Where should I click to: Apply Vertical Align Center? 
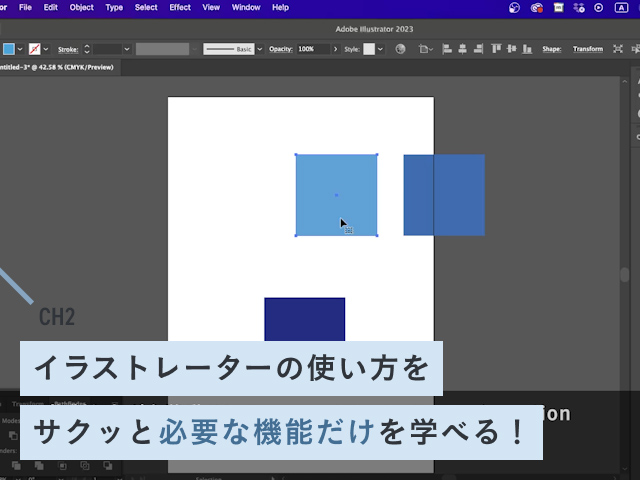[x=511, y=49]
